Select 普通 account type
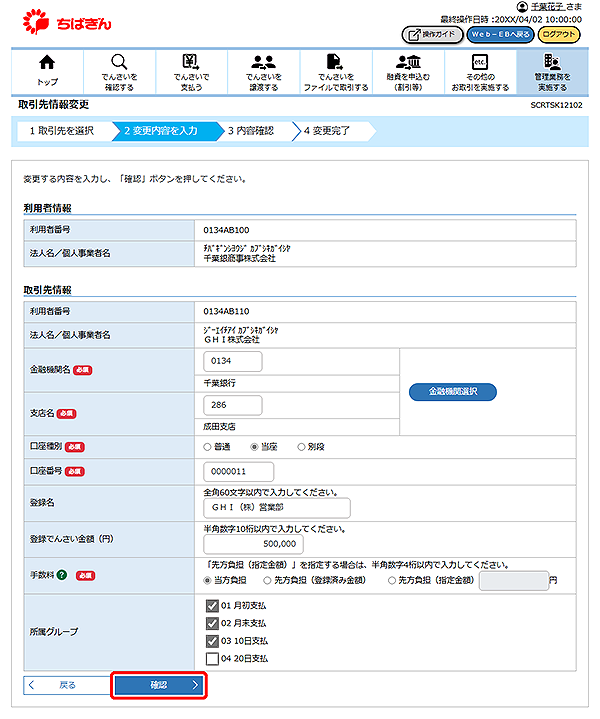Viewport: 600px width, 719px height. tap(207, 447)
